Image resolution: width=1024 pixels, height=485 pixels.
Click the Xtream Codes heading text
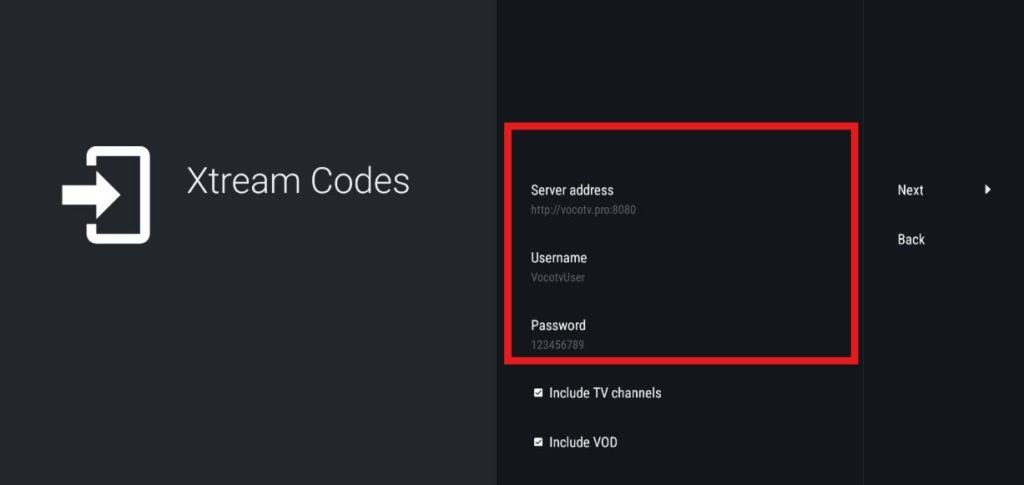click(x=298, y=181)
